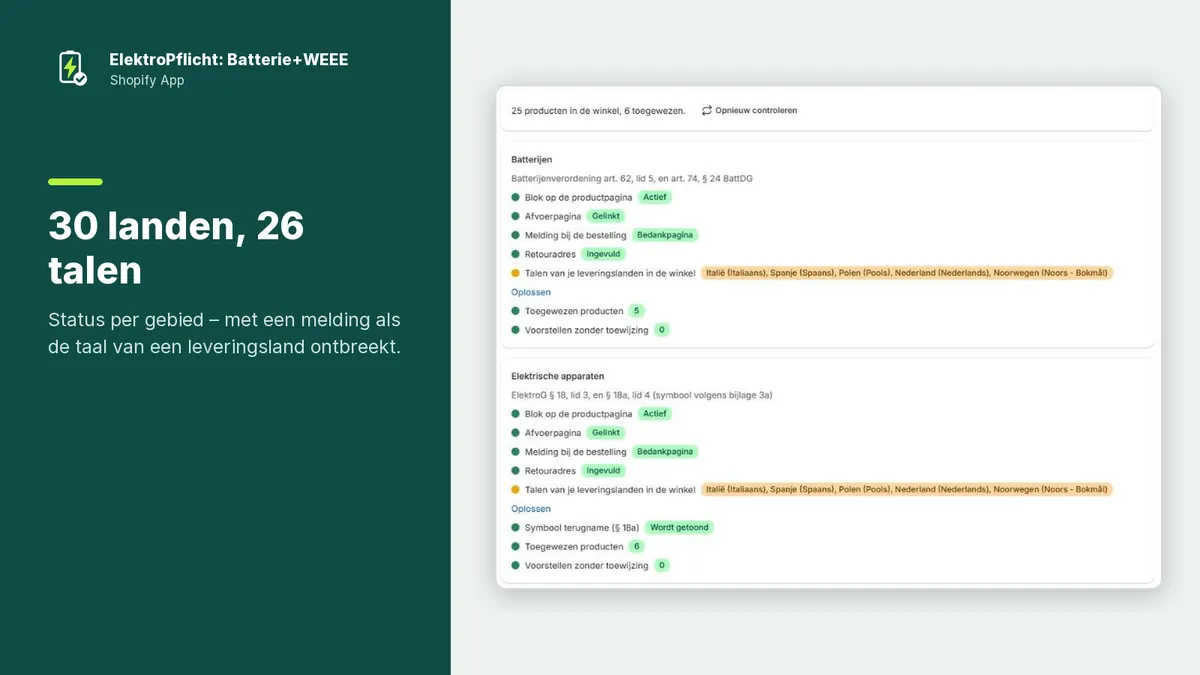The height and width of the screenshot is (675, 1200).
Task: Select the '25 producten in de winkel' summary text
Action: pos(598,110)
